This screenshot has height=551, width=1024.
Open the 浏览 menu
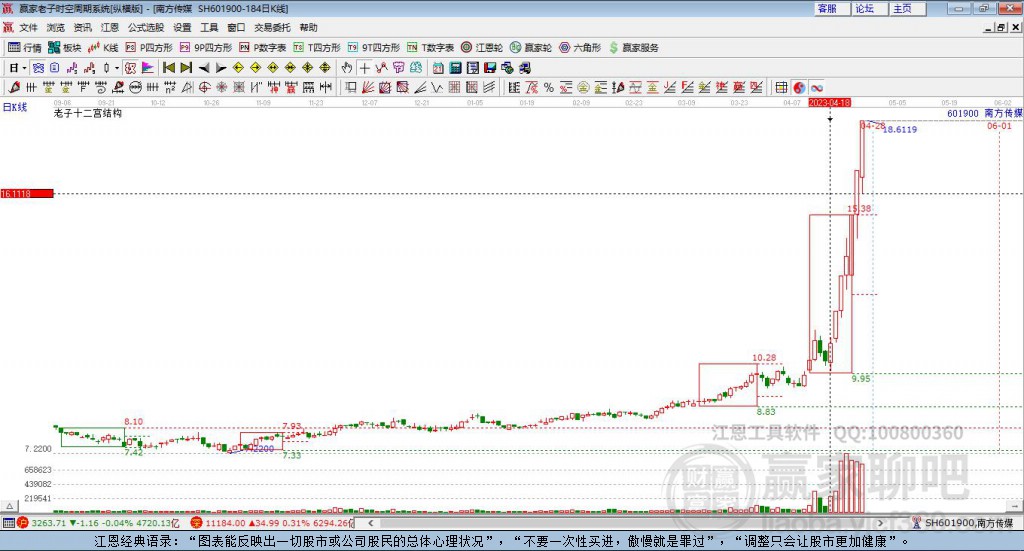click(x=56, y=27)
